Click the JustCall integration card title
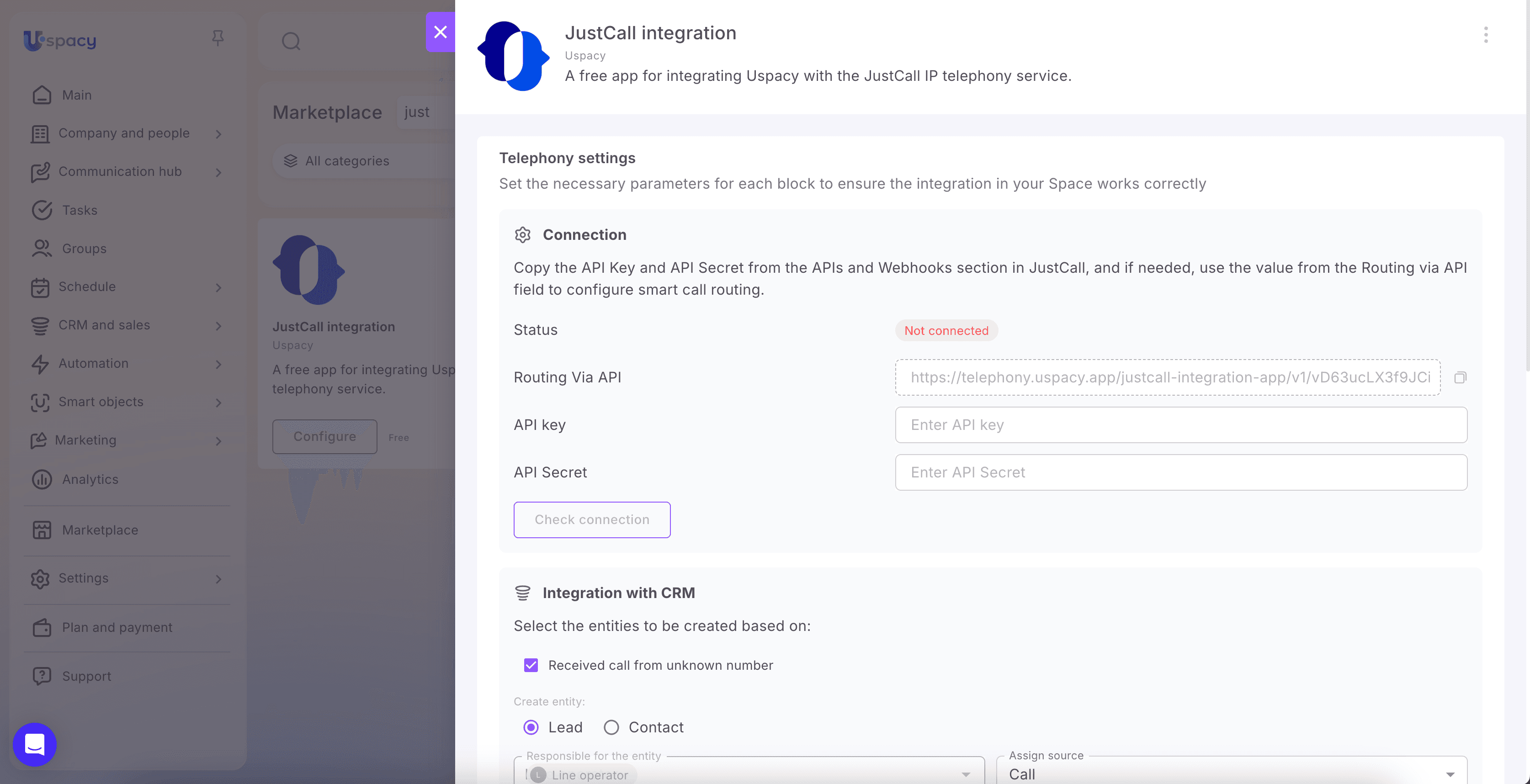The width and height of the screenshot is (1530, 784). (x=334, y=327)
